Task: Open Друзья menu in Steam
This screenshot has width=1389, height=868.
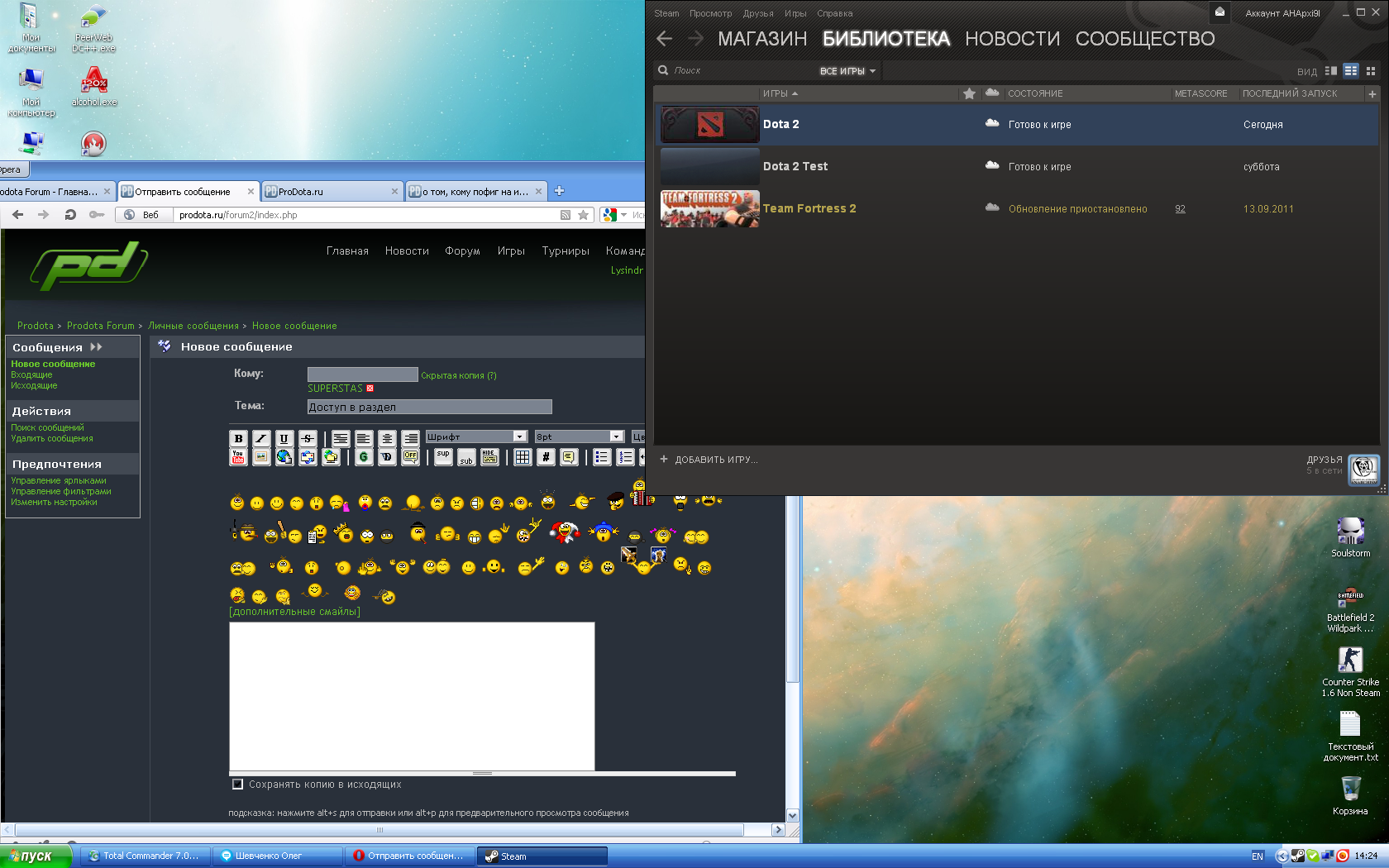Action: click(758, 13)
